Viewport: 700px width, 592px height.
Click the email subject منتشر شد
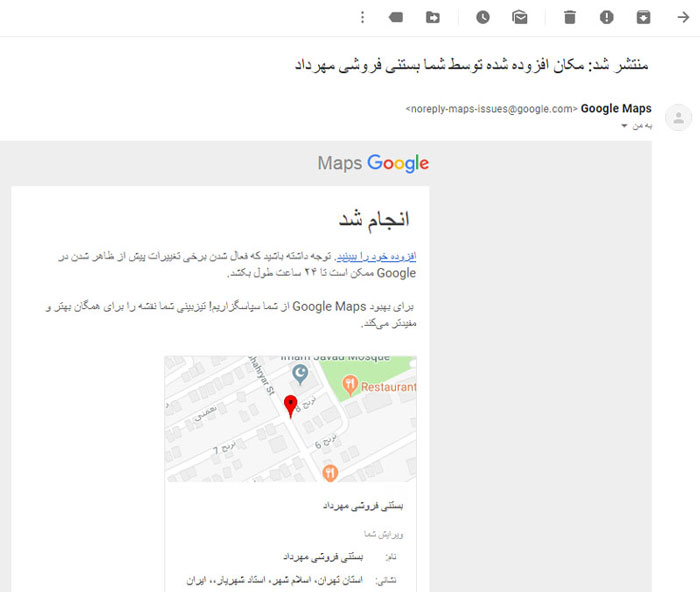point(471,65)
